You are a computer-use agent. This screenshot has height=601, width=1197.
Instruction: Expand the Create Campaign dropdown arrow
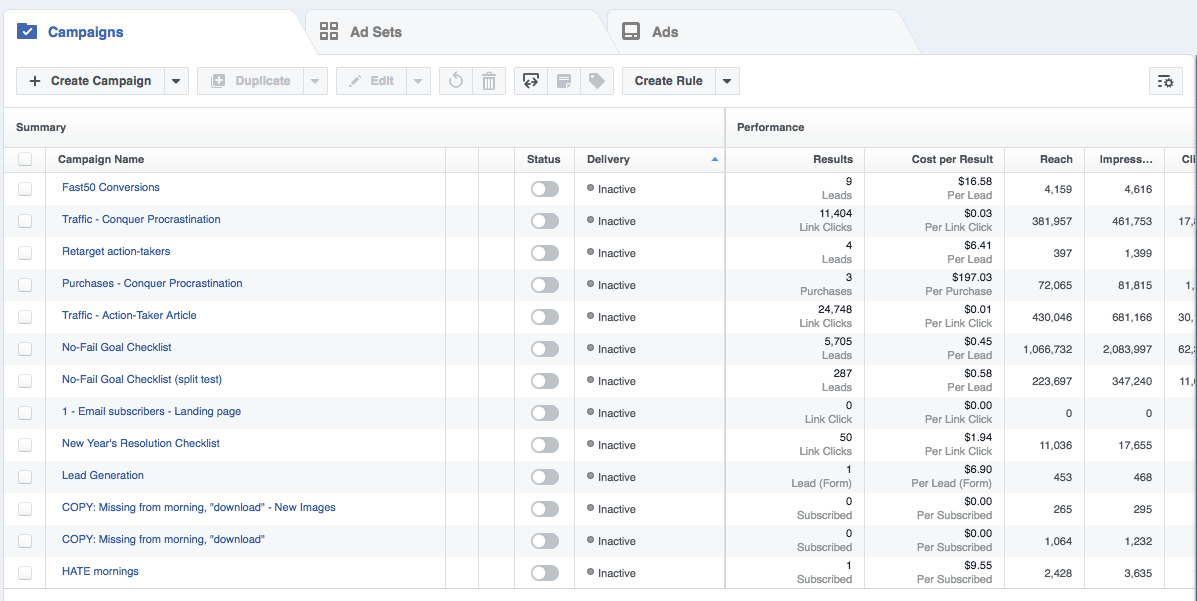tap(176, 81)
